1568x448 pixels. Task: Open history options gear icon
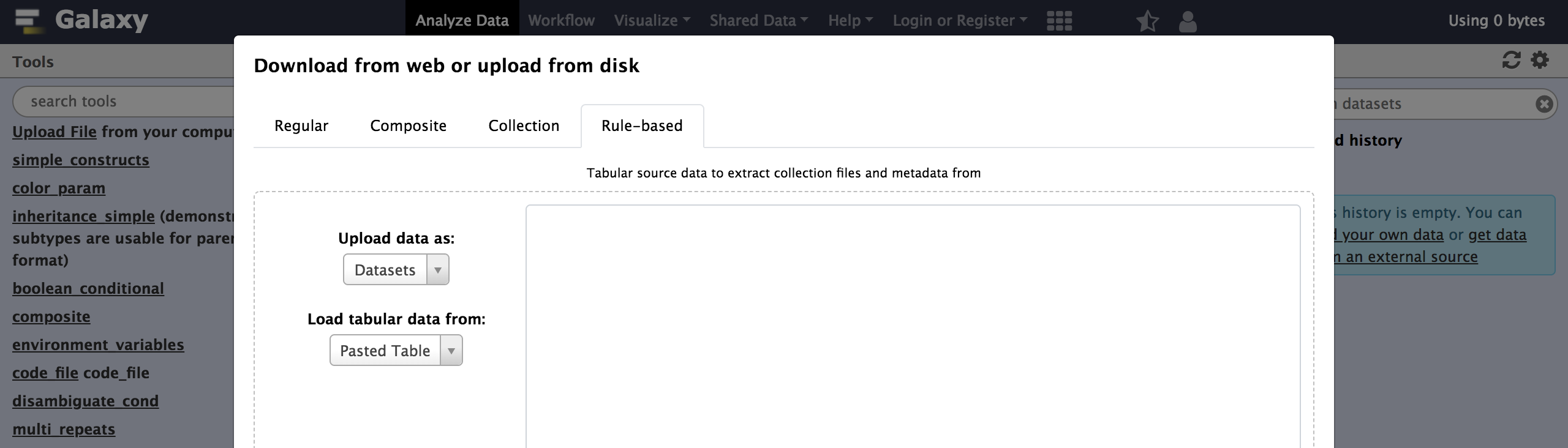tap(1540, 60)
